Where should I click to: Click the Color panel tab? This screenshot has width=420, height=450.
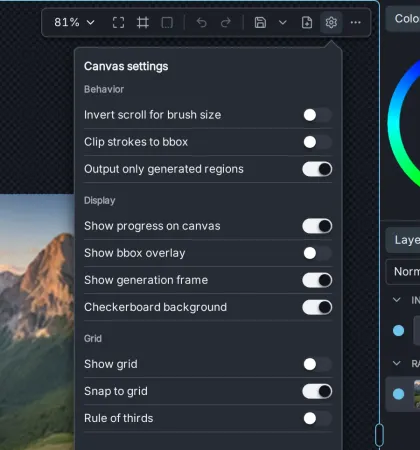click(403, 19)
